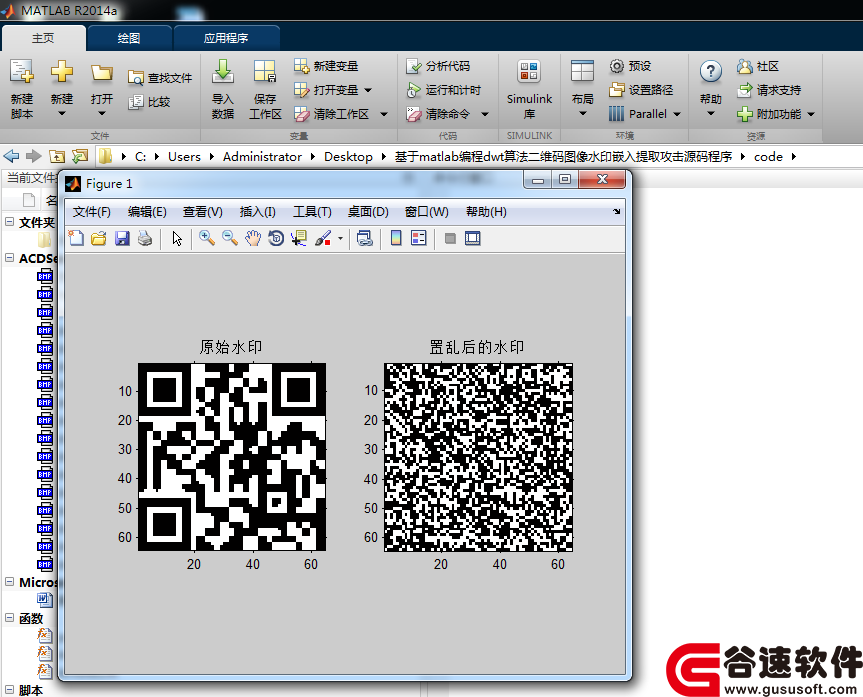Open Community (社区) link
The height and width of the screenshot is (697, 863).
(x=758, y=67)
